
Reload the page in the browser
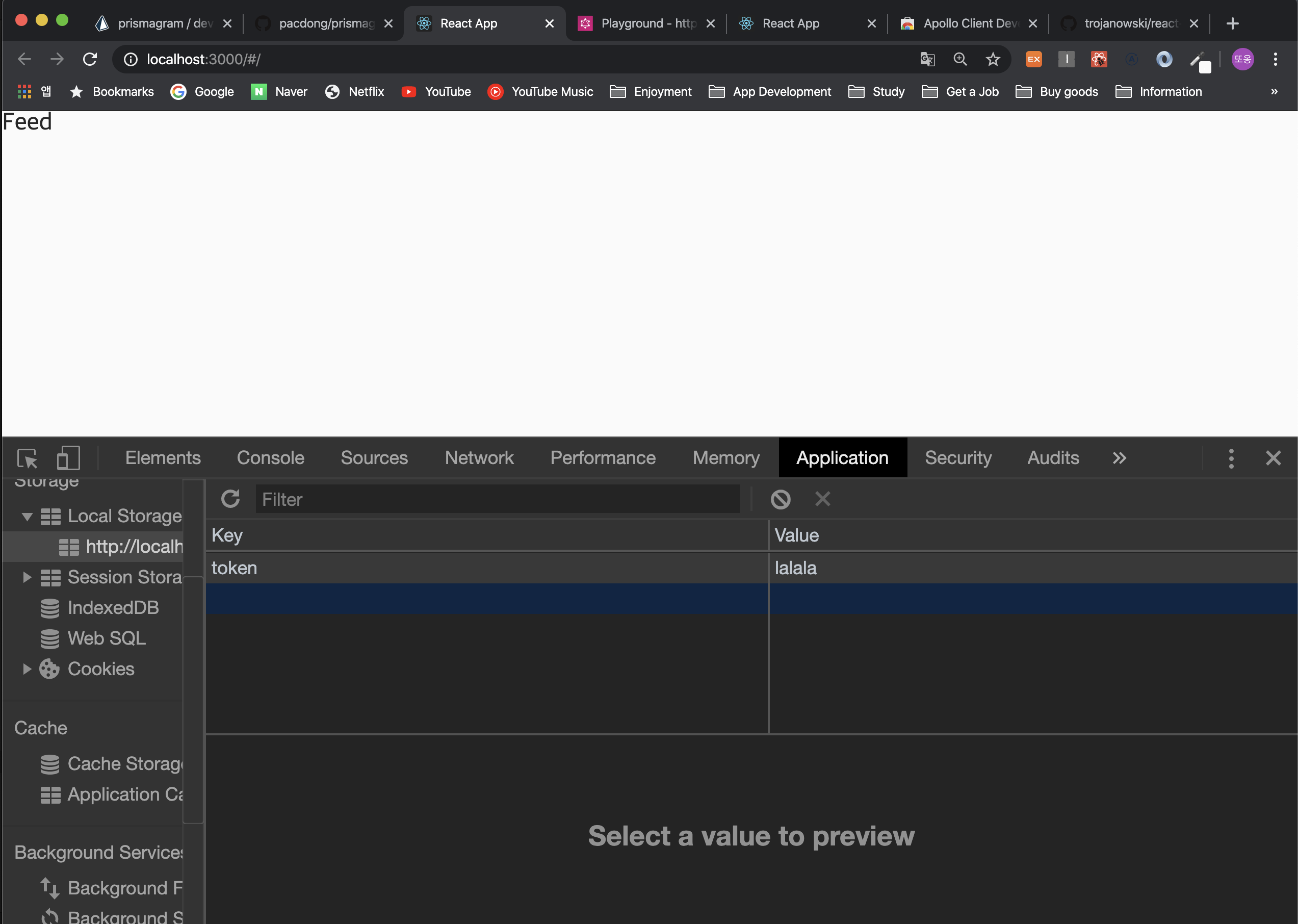tap(90, 59)
